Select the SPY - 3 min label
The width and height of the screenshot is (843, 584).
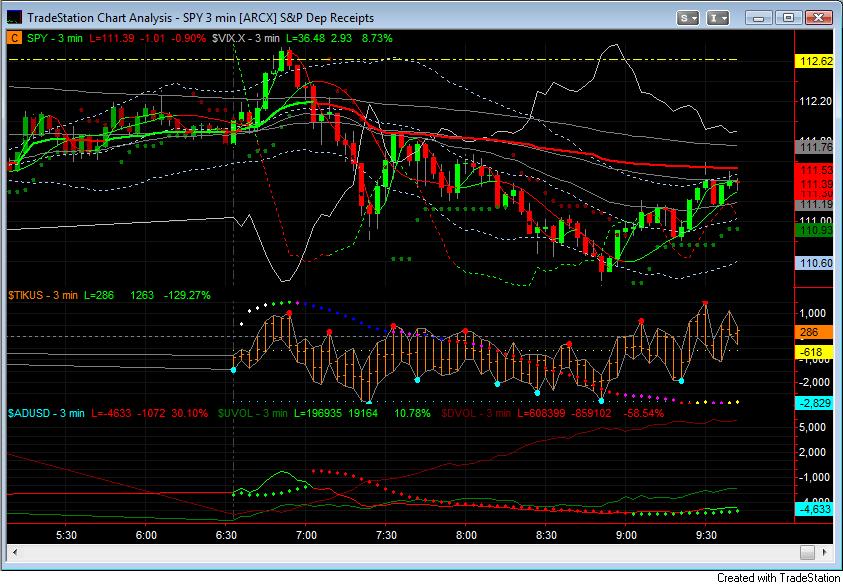55,38
